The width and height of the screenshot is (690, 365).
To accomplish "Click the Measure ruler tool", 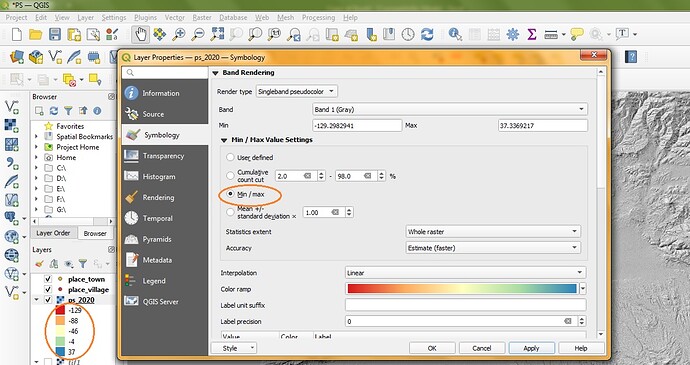I will coord(551,34).
